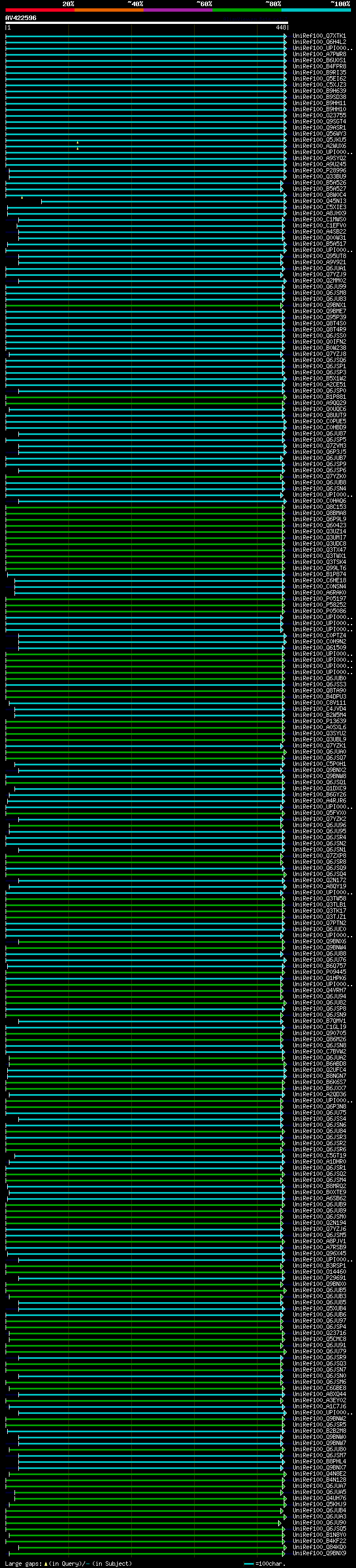Click hit label UniRef100_Q99LT6
This screenshot has height=1568, width=356.
319,568
